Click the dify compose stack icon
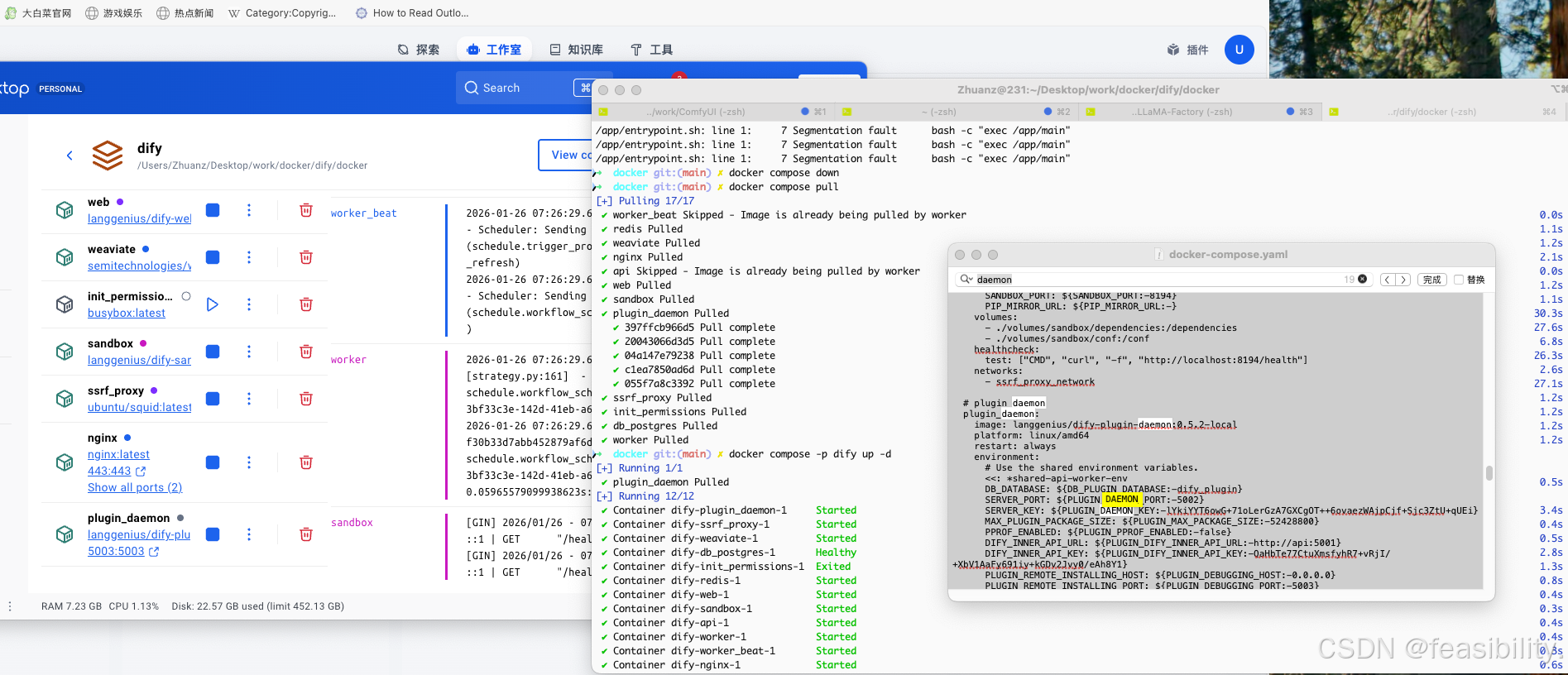The width and height of the screenshot is (1568, 675). tap(108, 155)
